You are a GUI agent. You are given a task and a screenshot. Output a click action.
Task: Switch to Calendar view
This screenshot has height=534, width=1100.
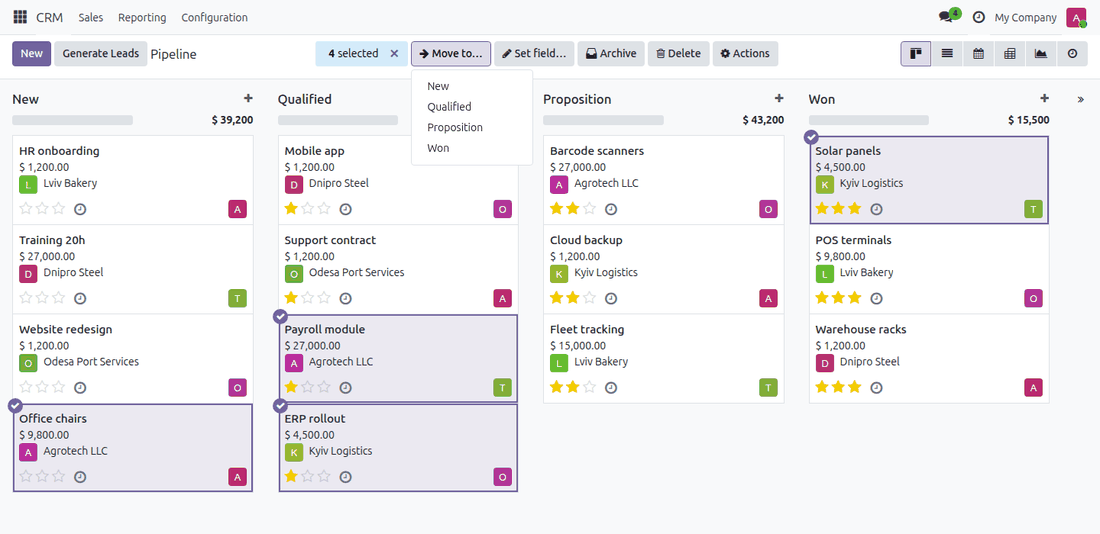[x=978, y=53]
